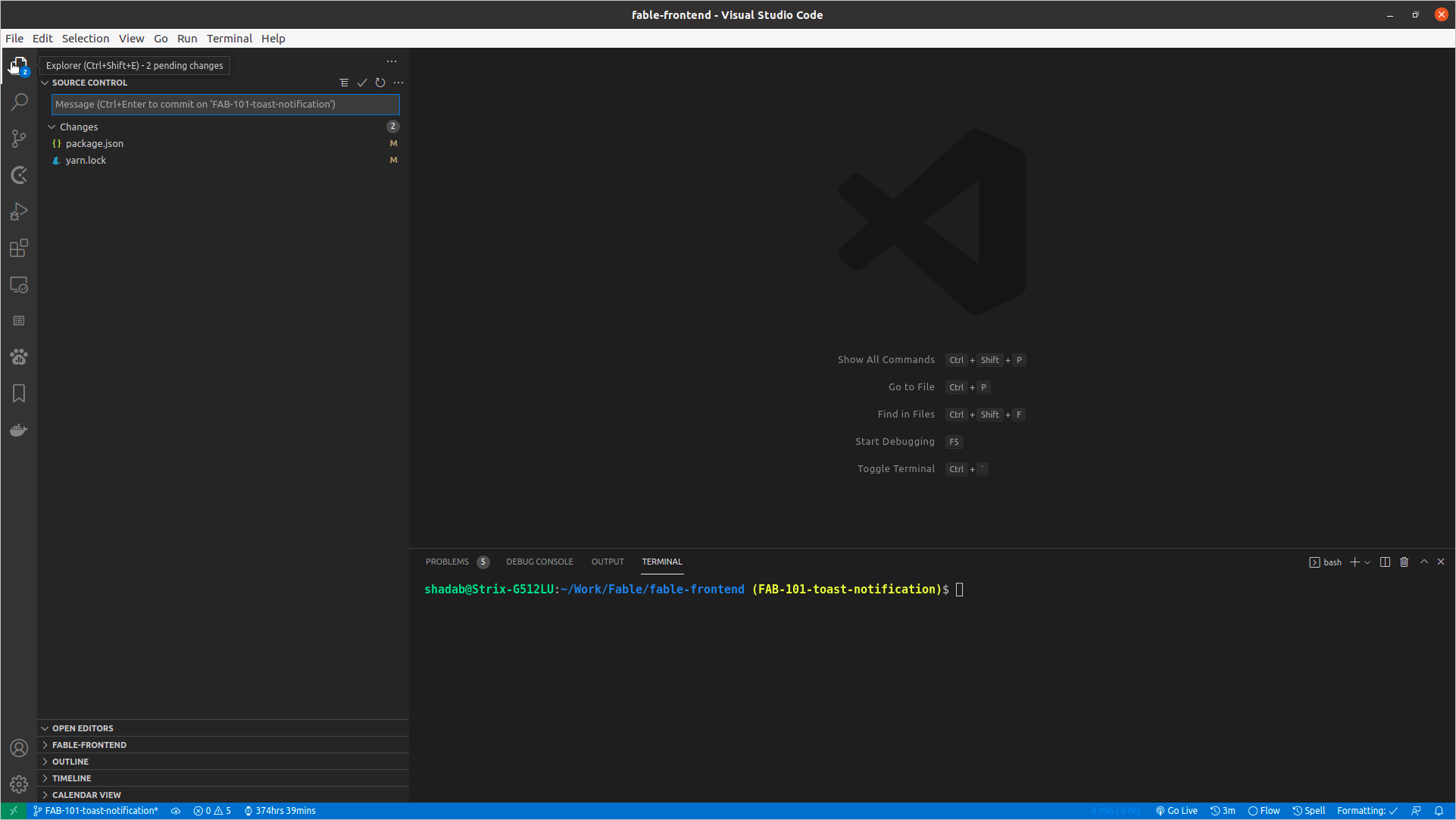
Task: Open the GitLens activity bar icon
Action: [x=19, y=175]
